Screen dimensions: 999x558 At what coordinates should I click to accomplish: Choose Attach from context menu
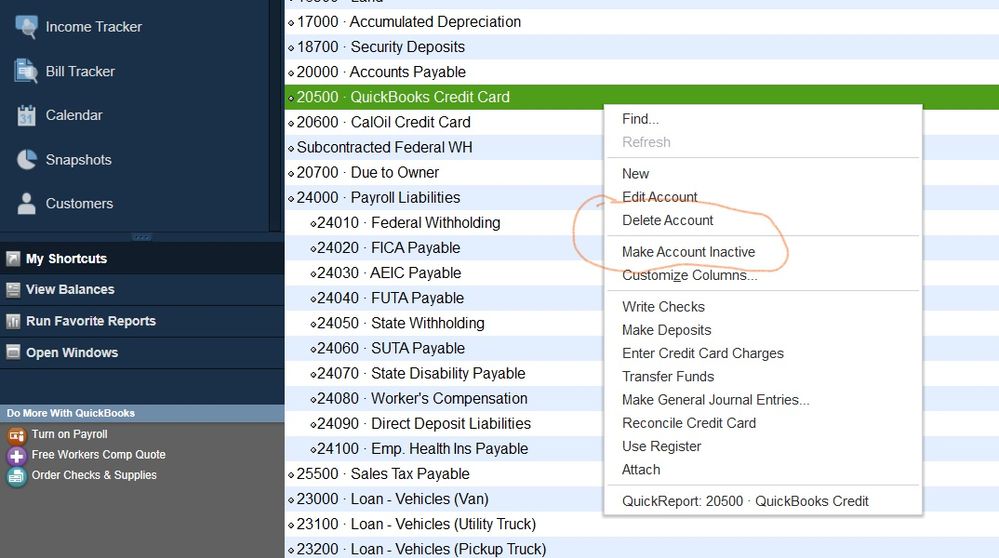coord(641,469)
